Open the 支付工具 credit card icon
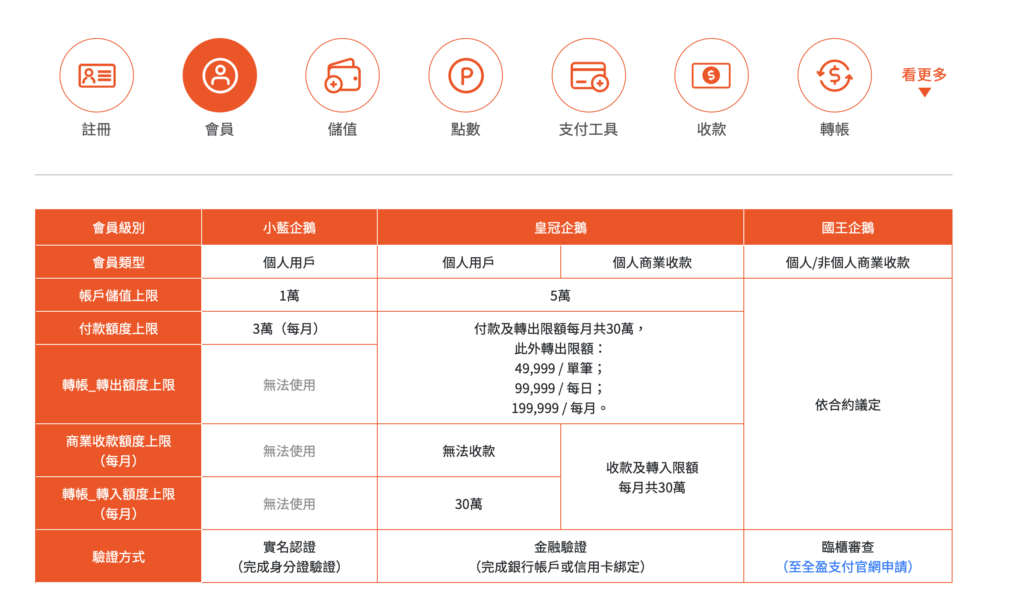This screenshot has height=597, width=1024. click(x=588, y=75)
